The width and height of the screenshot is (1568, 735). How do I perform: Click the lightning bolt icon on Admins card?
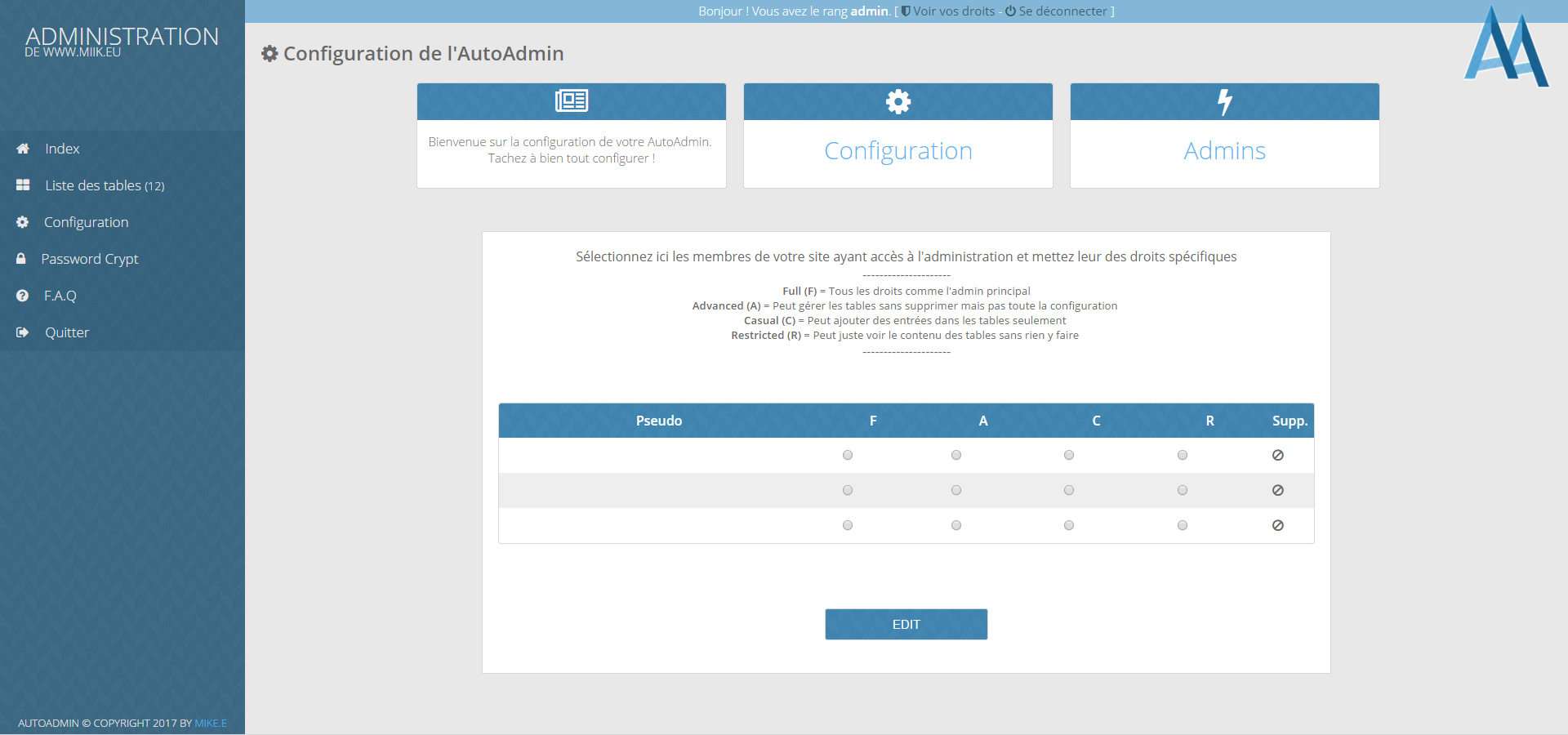[x=1224, y=102]
